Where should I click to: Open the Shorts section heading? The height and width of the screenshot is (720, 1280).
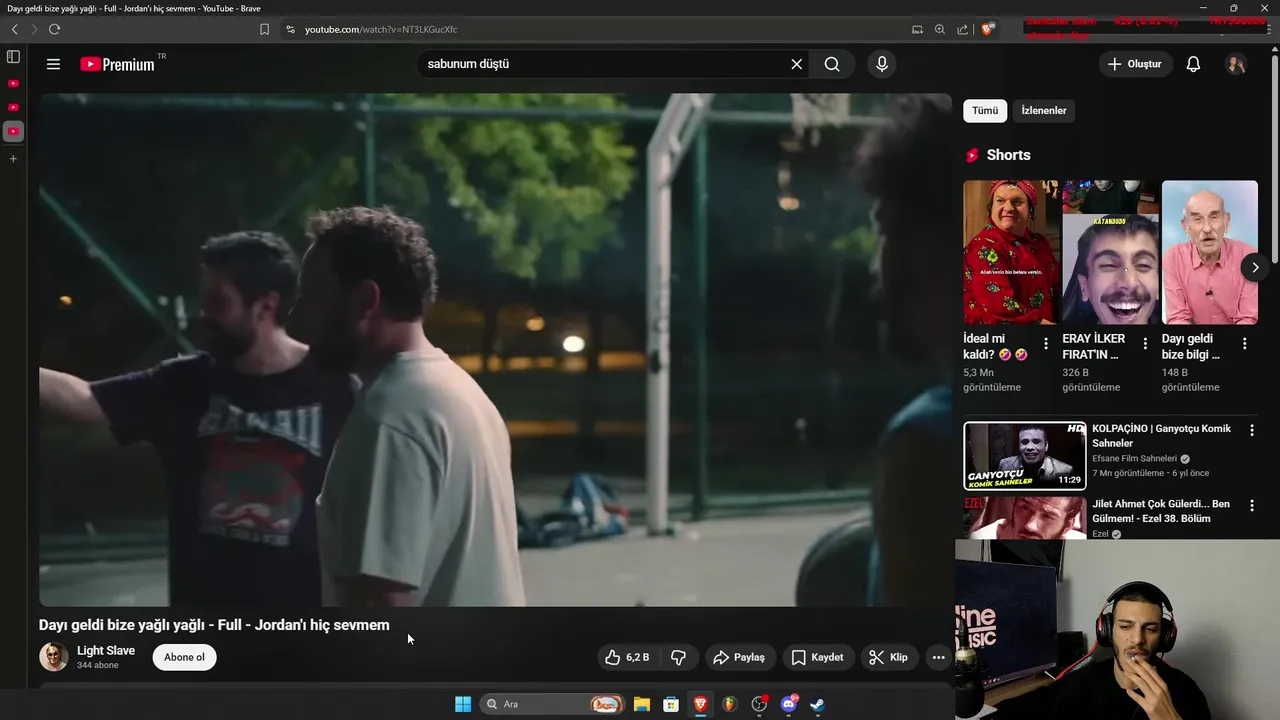[x=1008, y=155]
